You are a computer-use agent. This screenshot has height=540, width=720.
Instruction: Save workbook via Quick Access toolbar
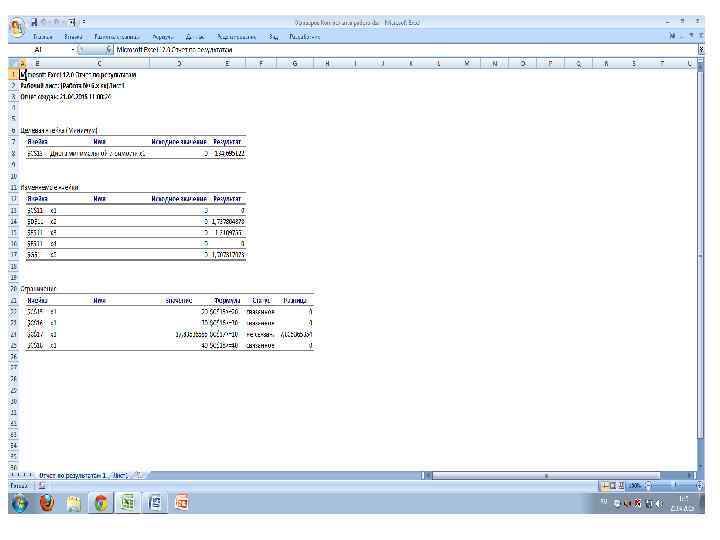tap(34, 22)
